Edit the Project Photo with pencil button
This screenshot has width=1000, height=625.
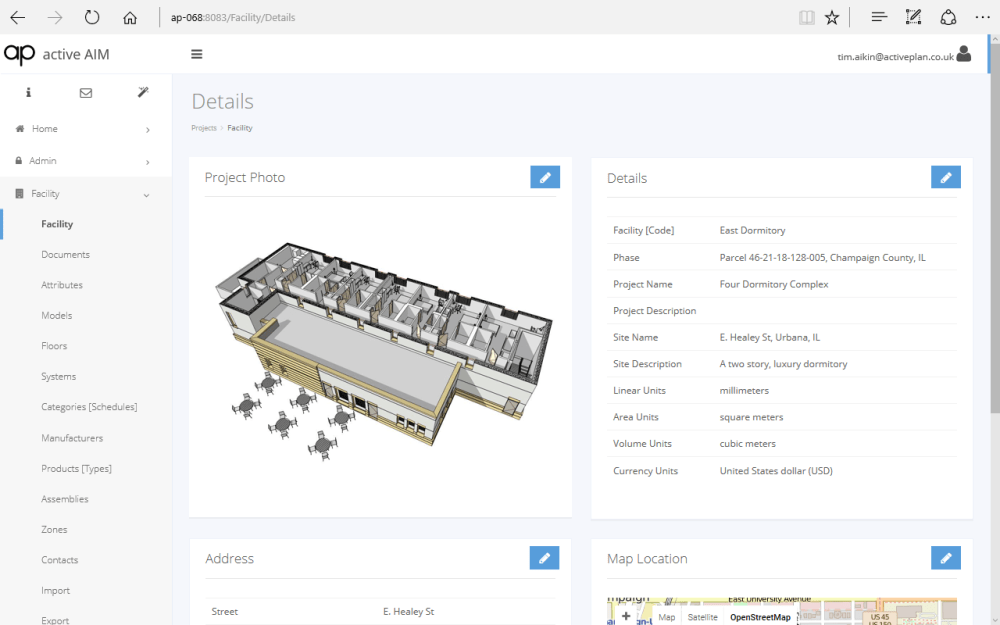click(545, 177)
